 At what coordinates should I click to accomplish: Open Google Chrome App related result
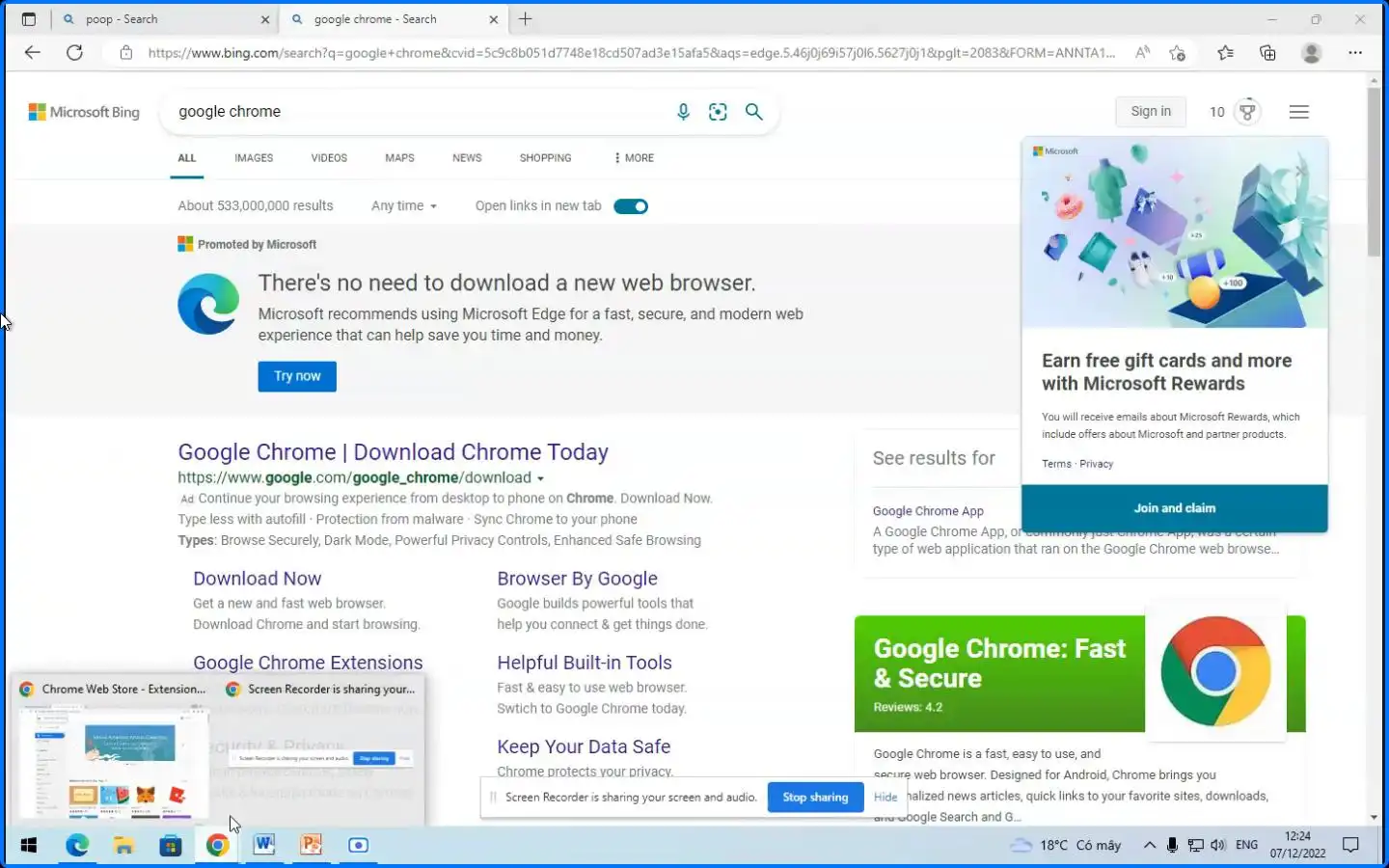928,511
